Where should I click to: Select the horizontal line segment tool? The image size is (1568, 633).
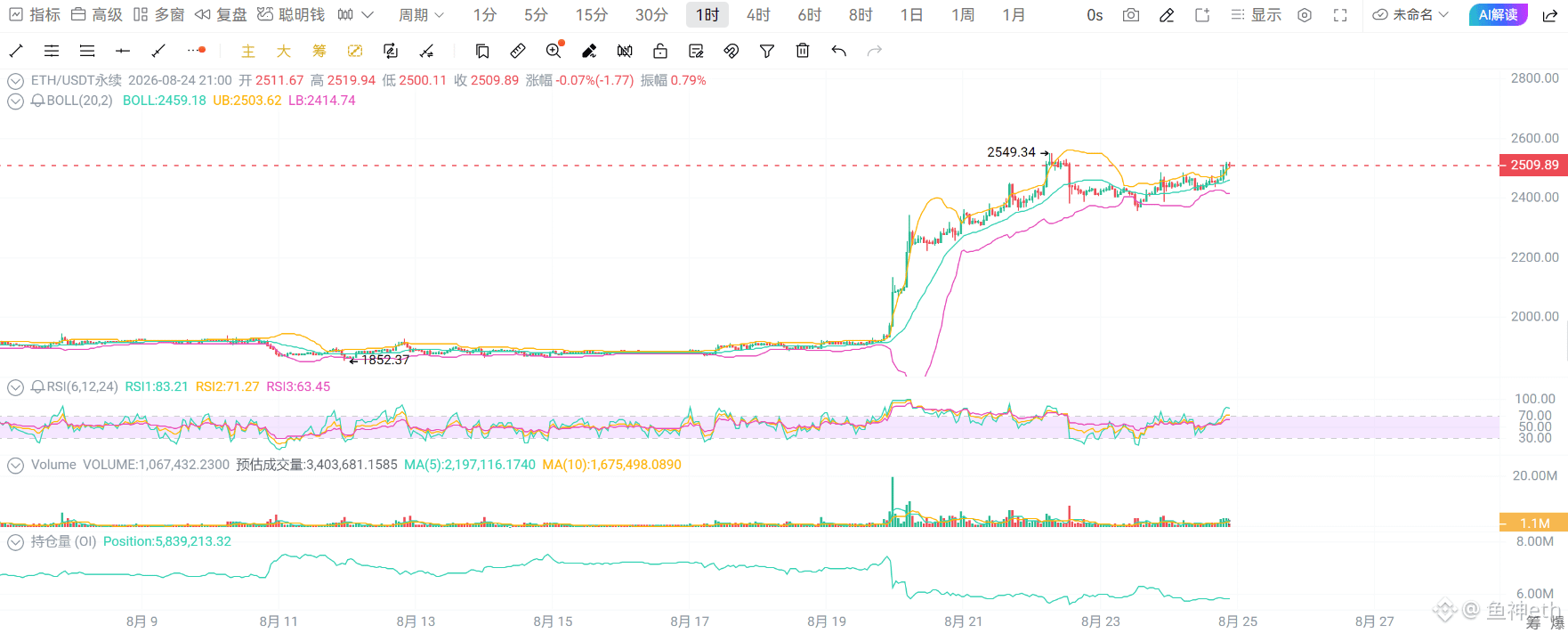123,51
